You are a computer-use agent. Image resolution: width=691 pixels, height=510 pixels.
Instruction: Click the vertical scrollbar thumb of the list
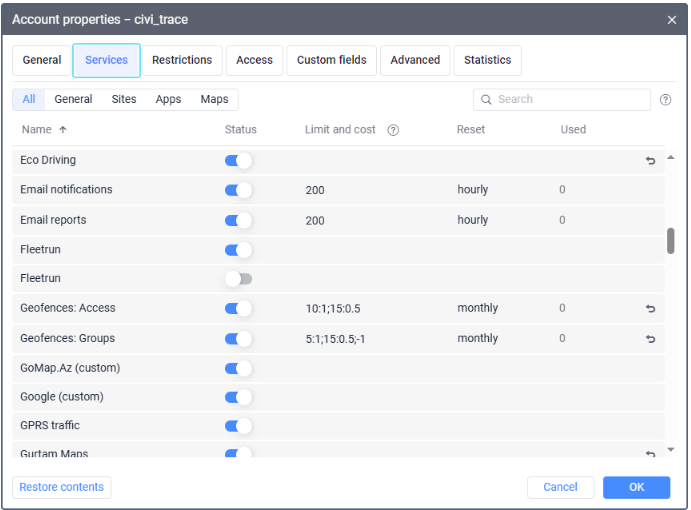tap(671, 241)
